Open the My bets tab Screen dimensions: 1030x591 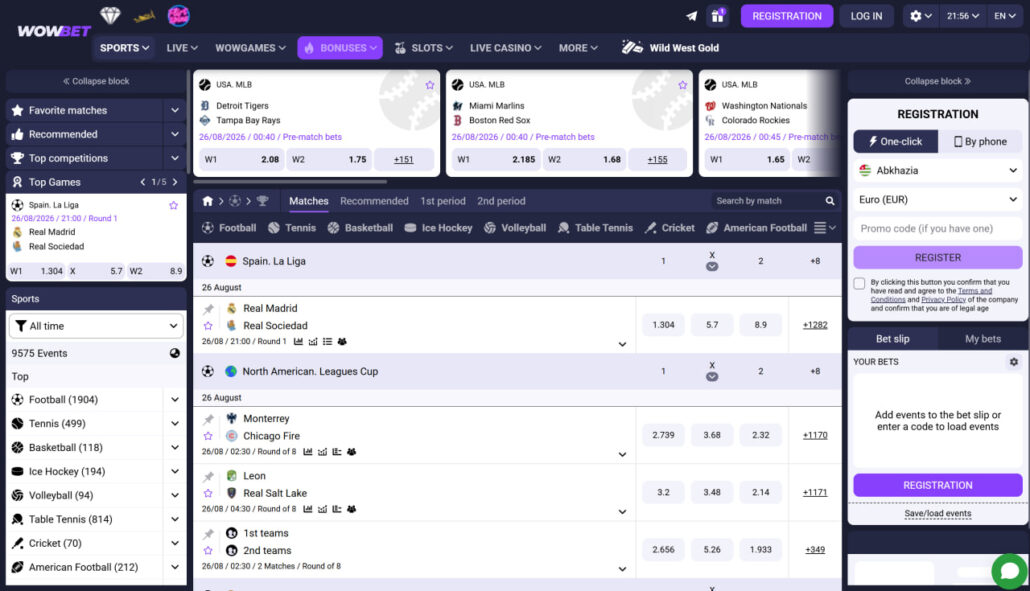tap(982, 339)
